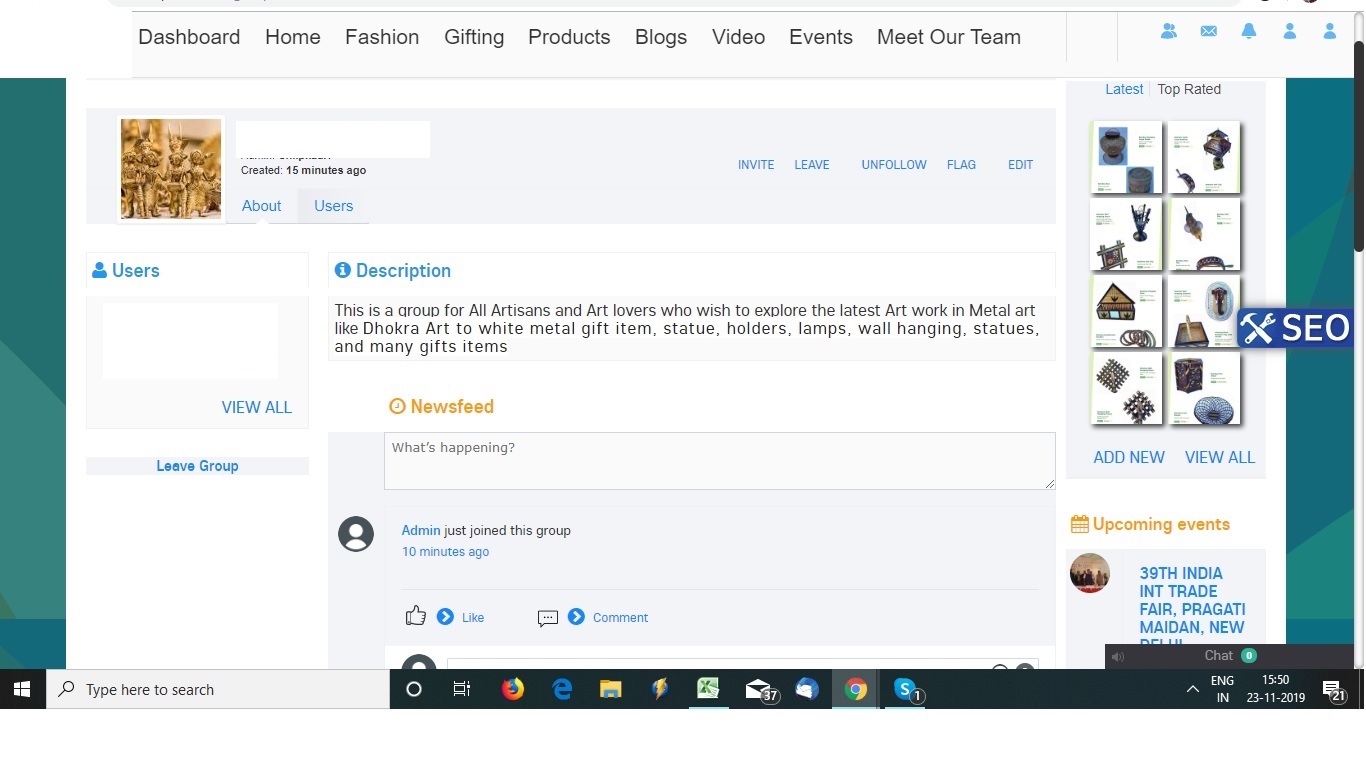The width and height of the screenshot is (1366, 768).
Task: Select the Top Rated products tab
Action: [x=1189, y=89]
